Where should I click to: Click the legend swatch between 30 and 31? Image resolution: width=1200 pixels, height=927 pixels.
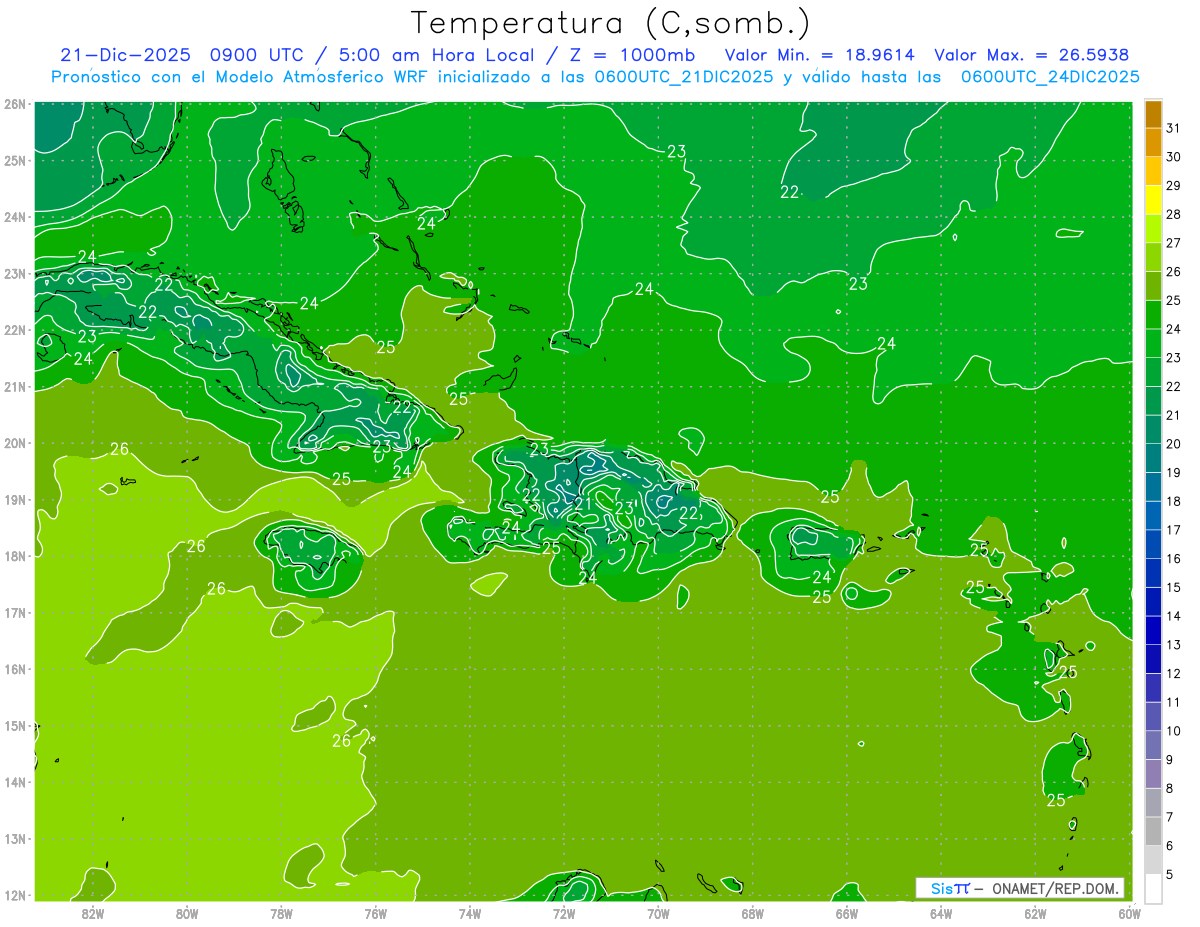[1154, 143]
